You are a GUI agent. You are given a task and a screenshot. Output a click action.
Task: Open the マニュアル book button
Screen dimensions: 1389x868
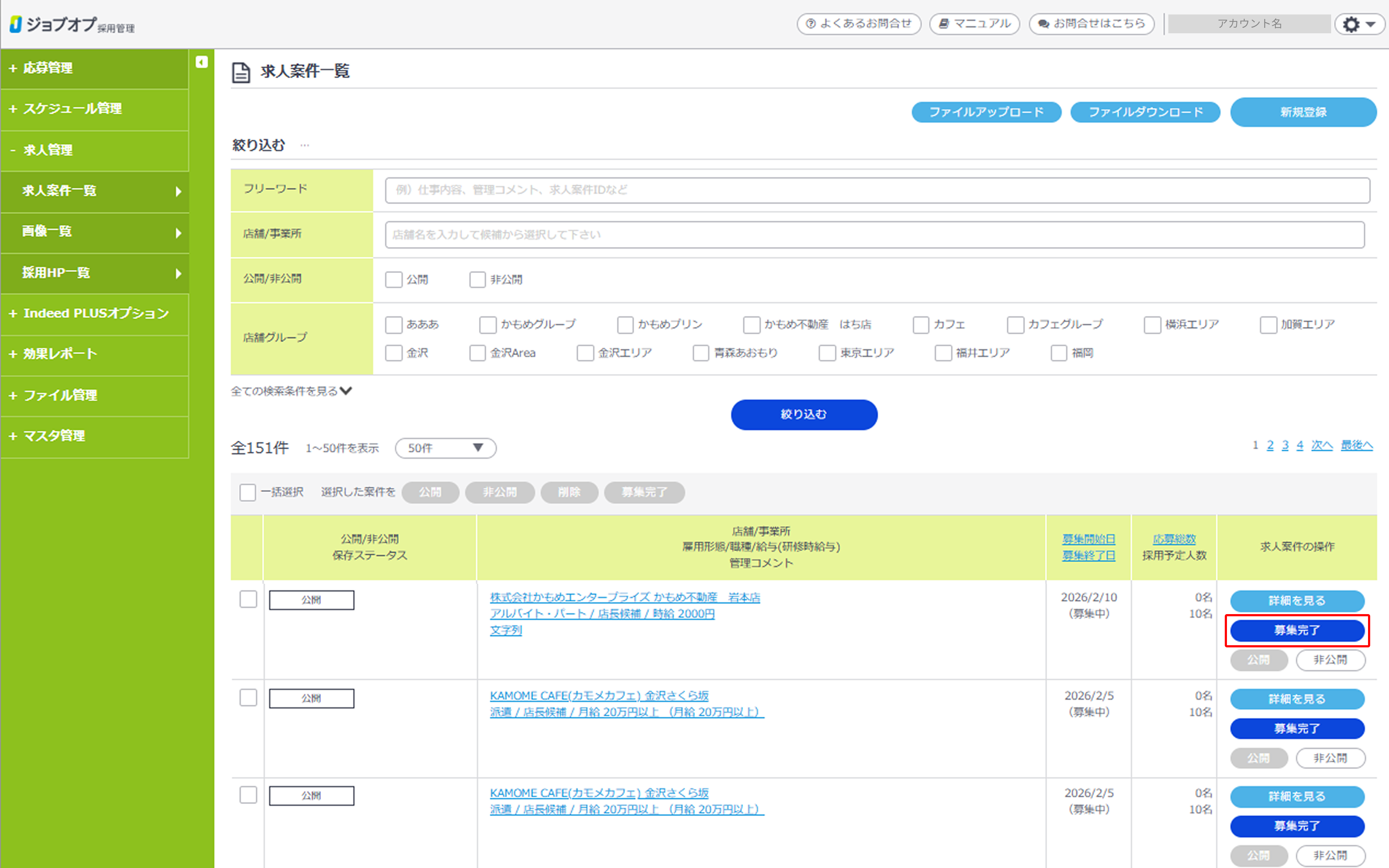[x=974, y=24]
